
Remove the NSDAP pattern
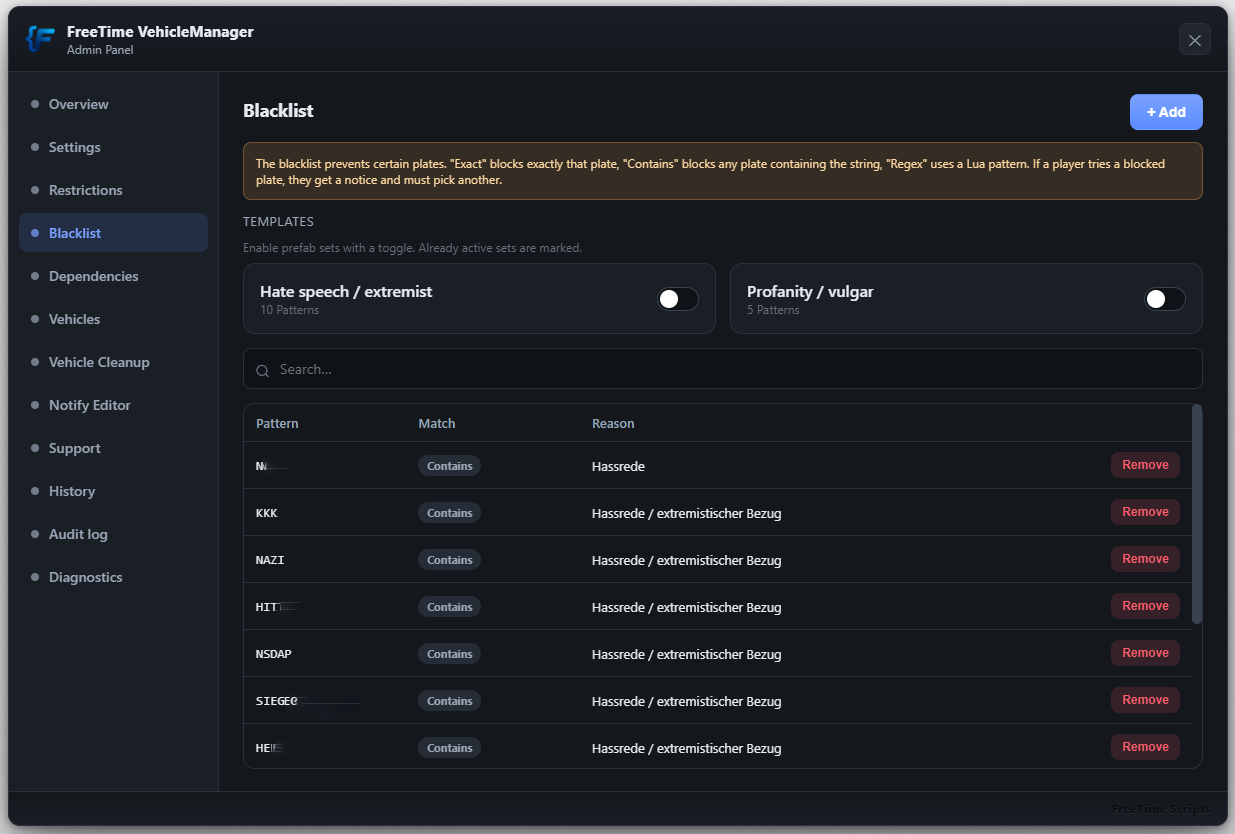pyautogui.click(x=1145, y=653)
